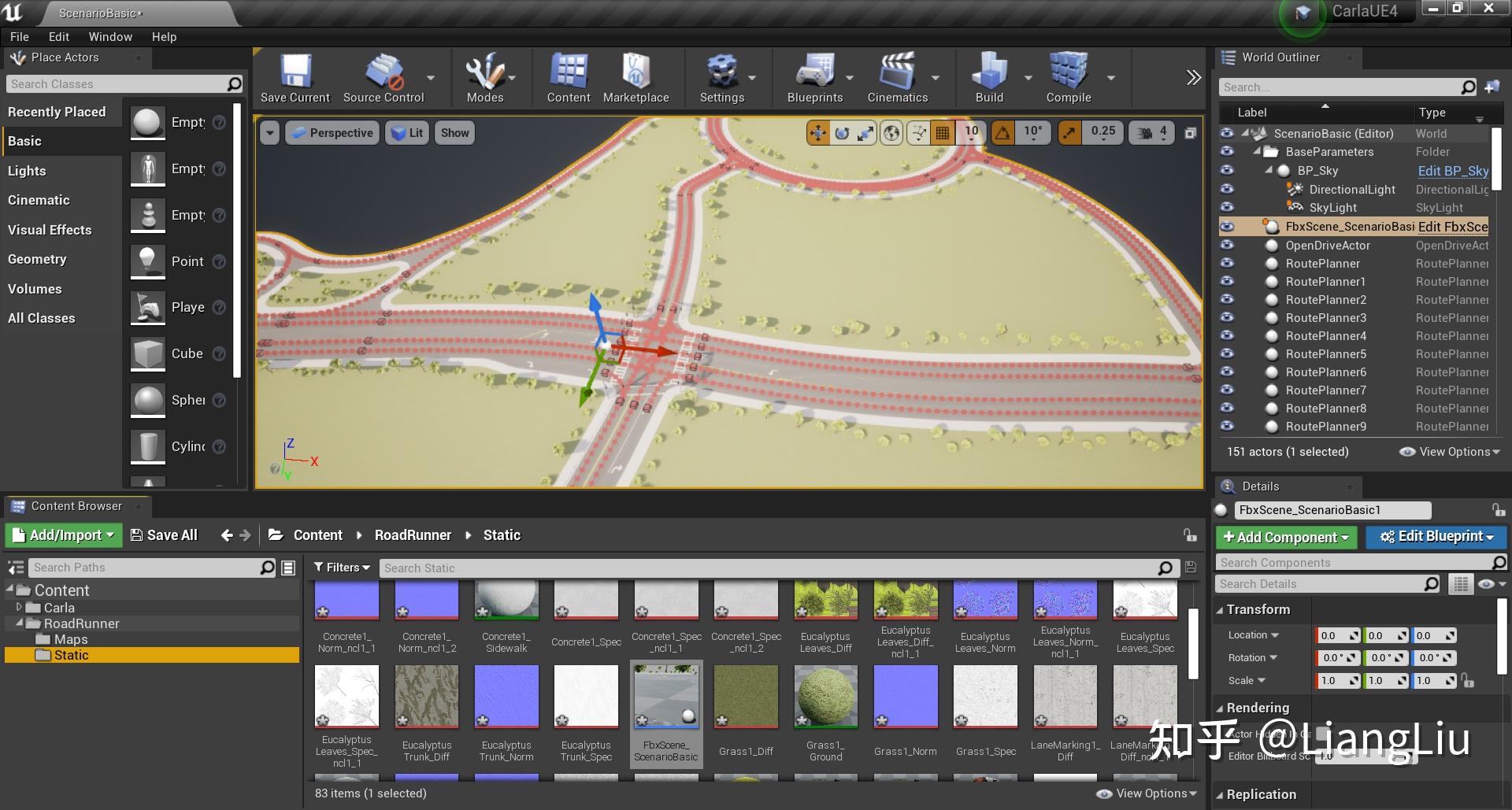The image size is (1512, 810).
Task: Open Modes from the toolbar
Action: [484, 72]
